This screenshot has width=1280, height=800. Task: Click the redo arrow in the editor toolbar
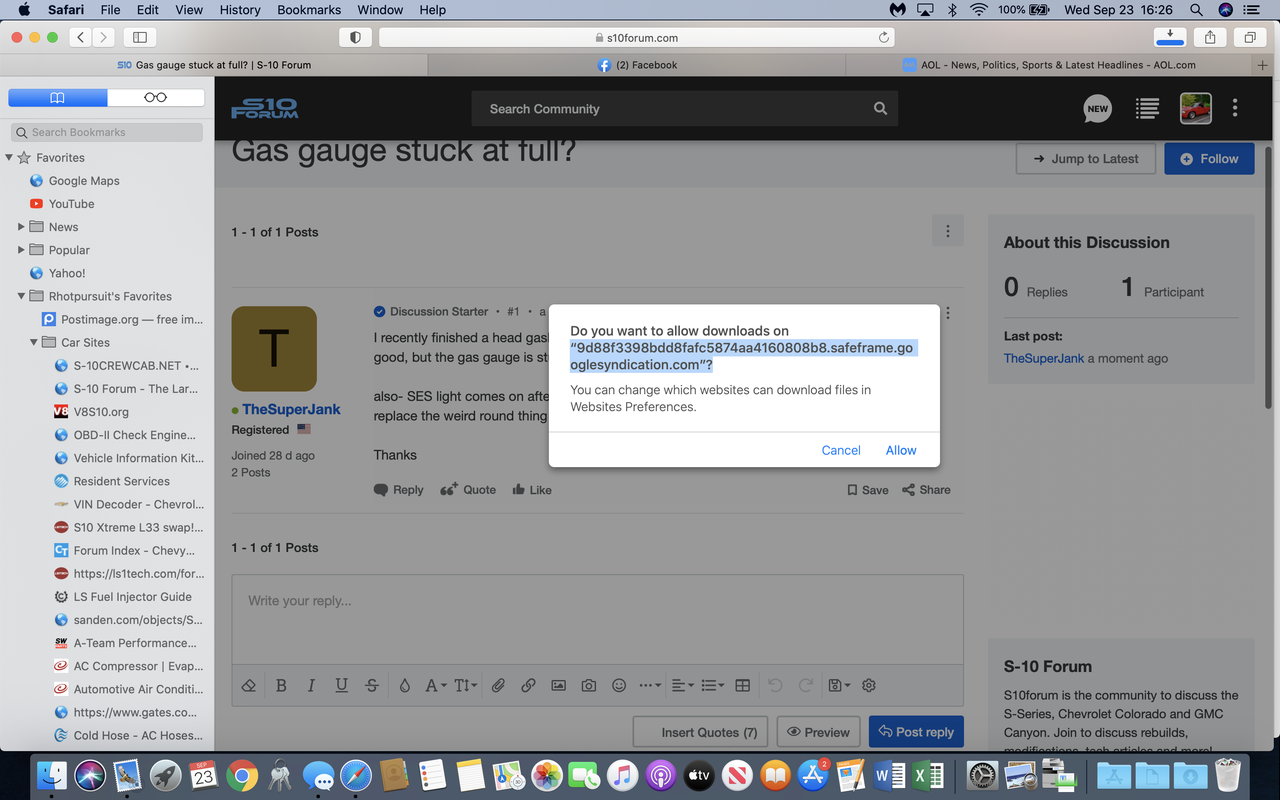[x=805, y=685]
